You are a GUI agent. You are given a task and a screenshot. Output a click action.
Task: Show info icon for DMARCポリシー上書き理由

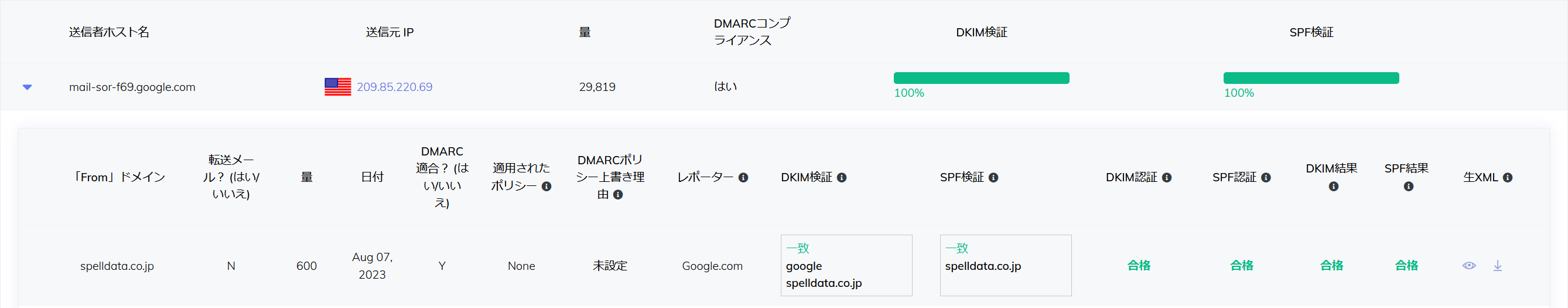coord(618,195)
